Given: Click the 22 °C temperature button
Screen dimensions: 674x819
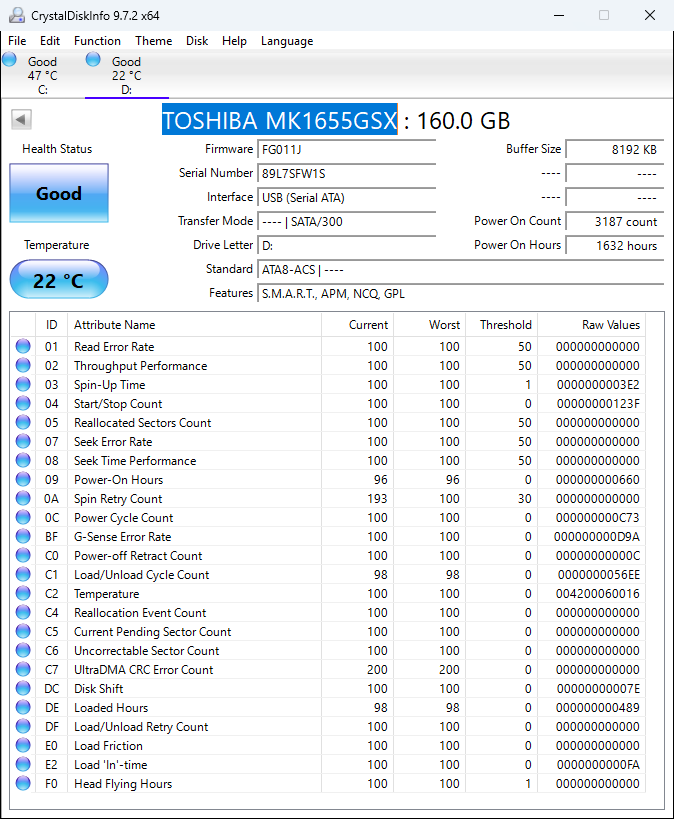Looking at the screenshot, I should (x=59, y=280).
